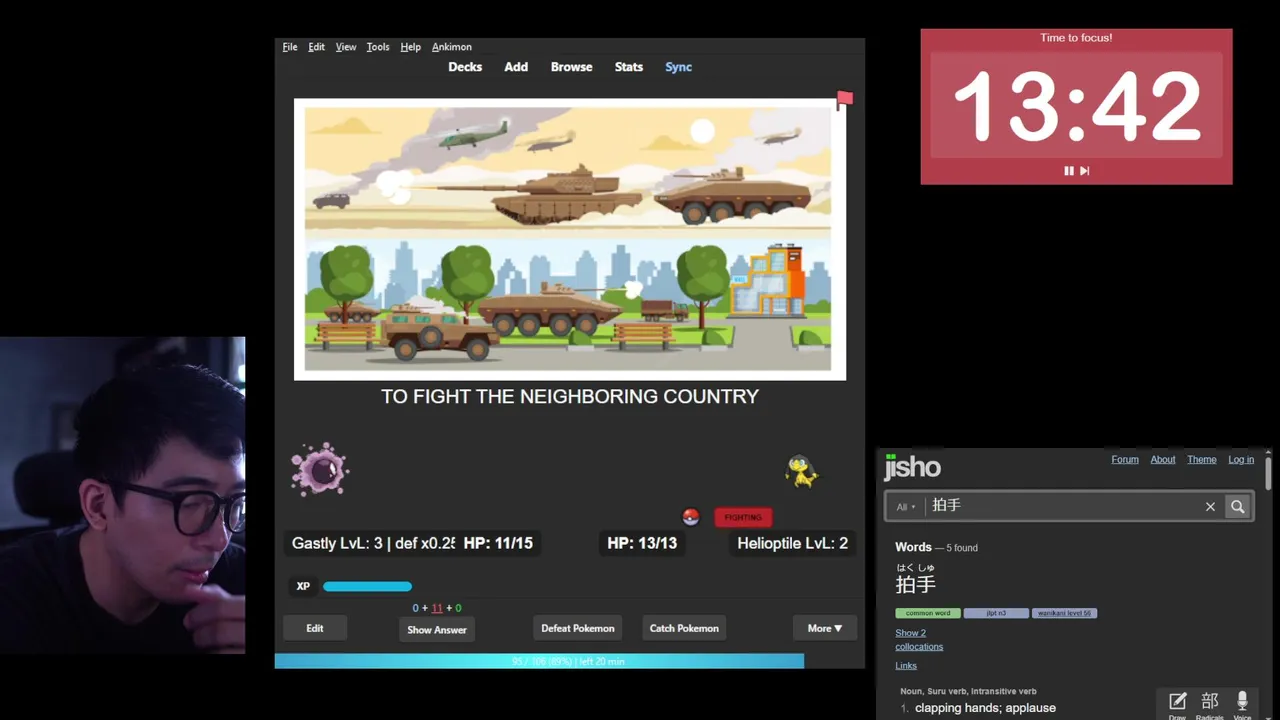The width and height of the screenshot is (1280, 720).
Task: Skip to the next timer session
Action: click(1084, 171)
